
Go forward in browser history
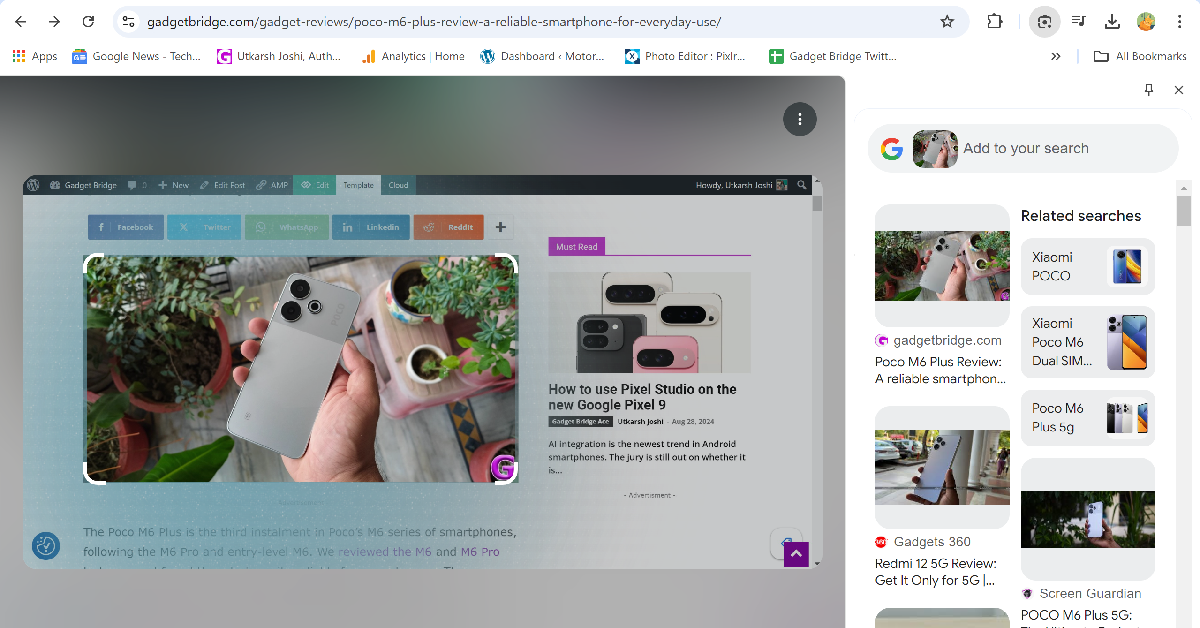click(54, 21)
